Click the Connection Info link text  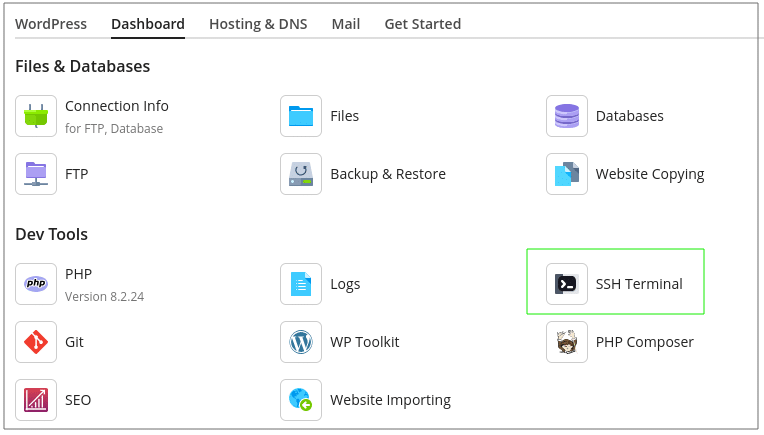117,106
